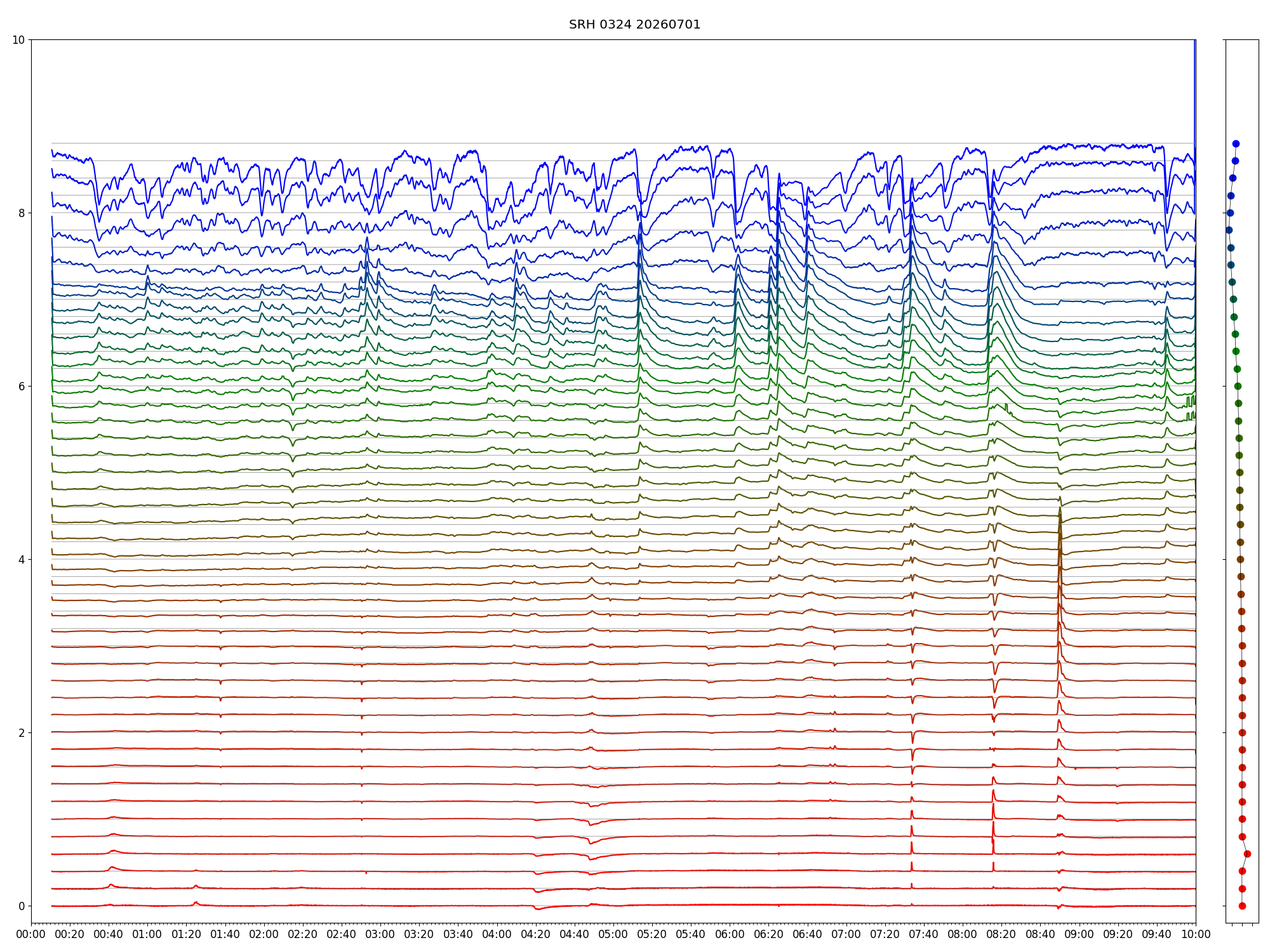Click the x-axis time label "03:20"
Image resolution: width=1270 pixels, height=952 pixels.
click(419, 935)
